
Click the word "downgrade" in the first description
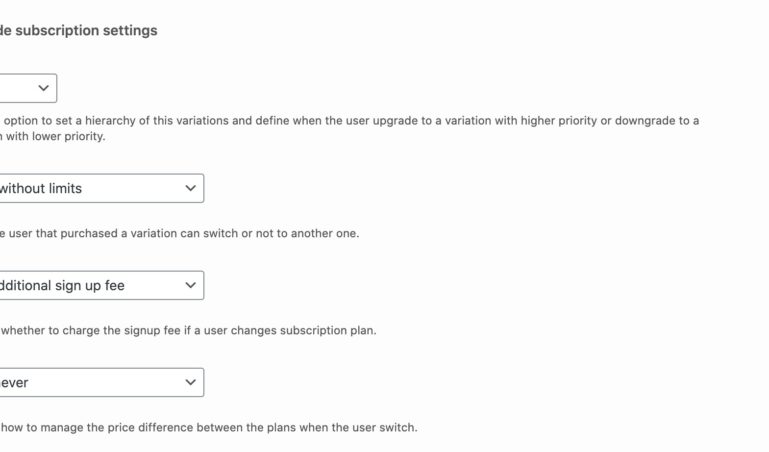click(637, 120)
